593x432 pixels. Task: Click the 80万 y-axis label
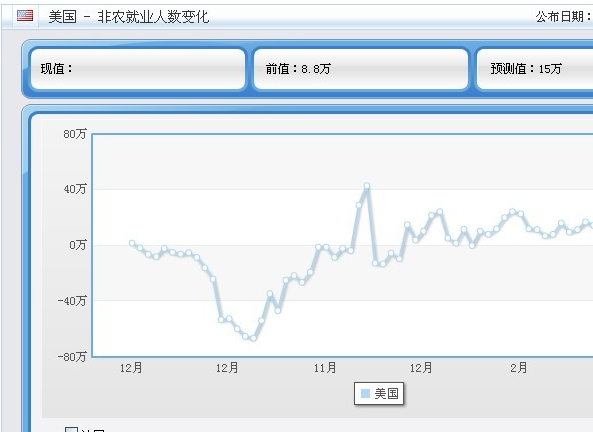[x=75, y=134]
